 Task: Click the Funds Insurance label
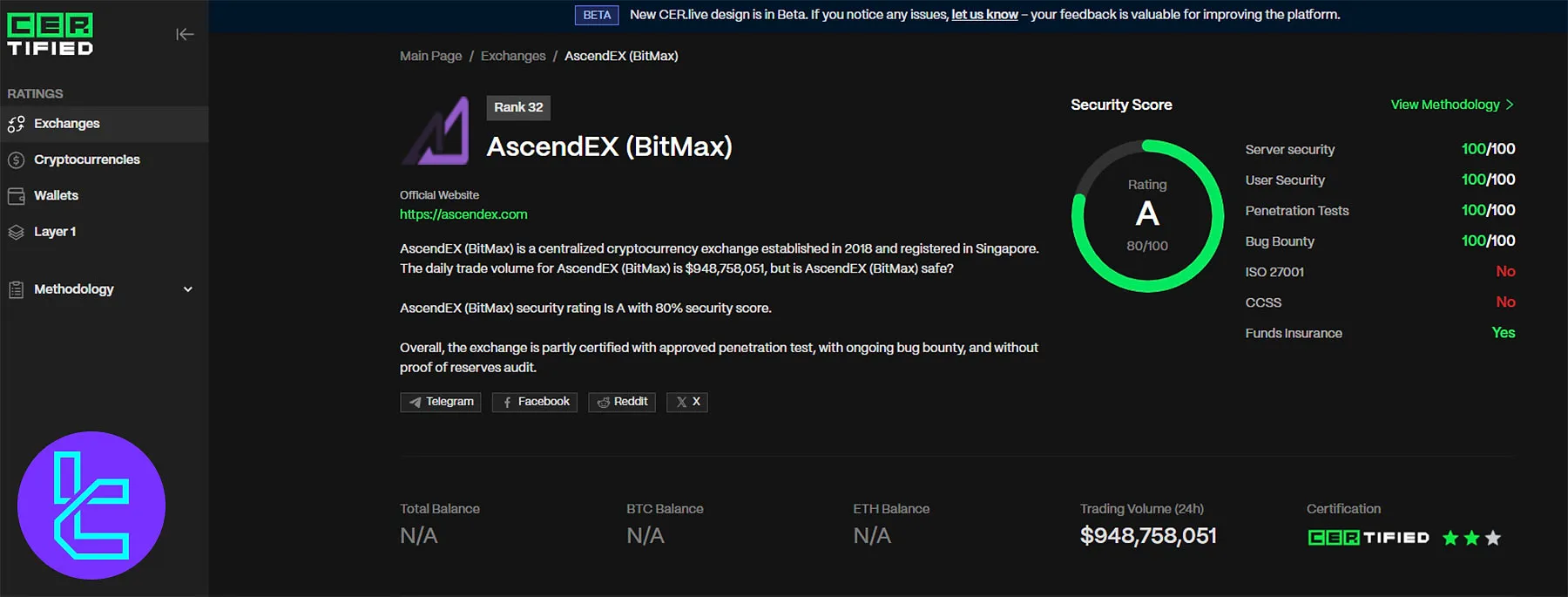tap(1294, 333)
